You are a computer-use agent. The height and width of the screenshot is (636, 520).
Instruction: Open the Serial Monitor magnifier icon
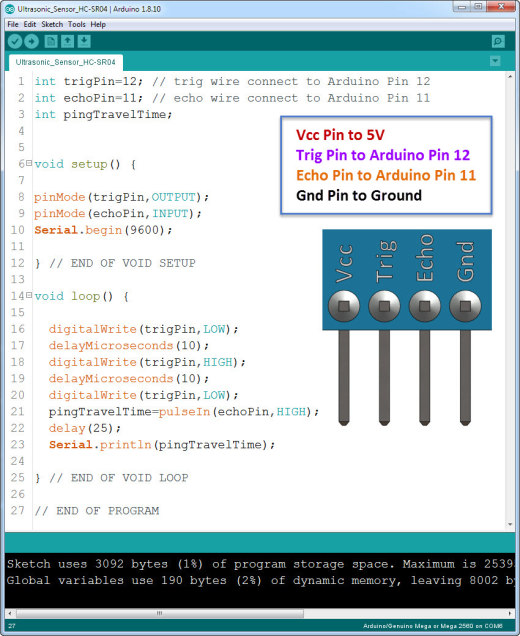[498, 41]
